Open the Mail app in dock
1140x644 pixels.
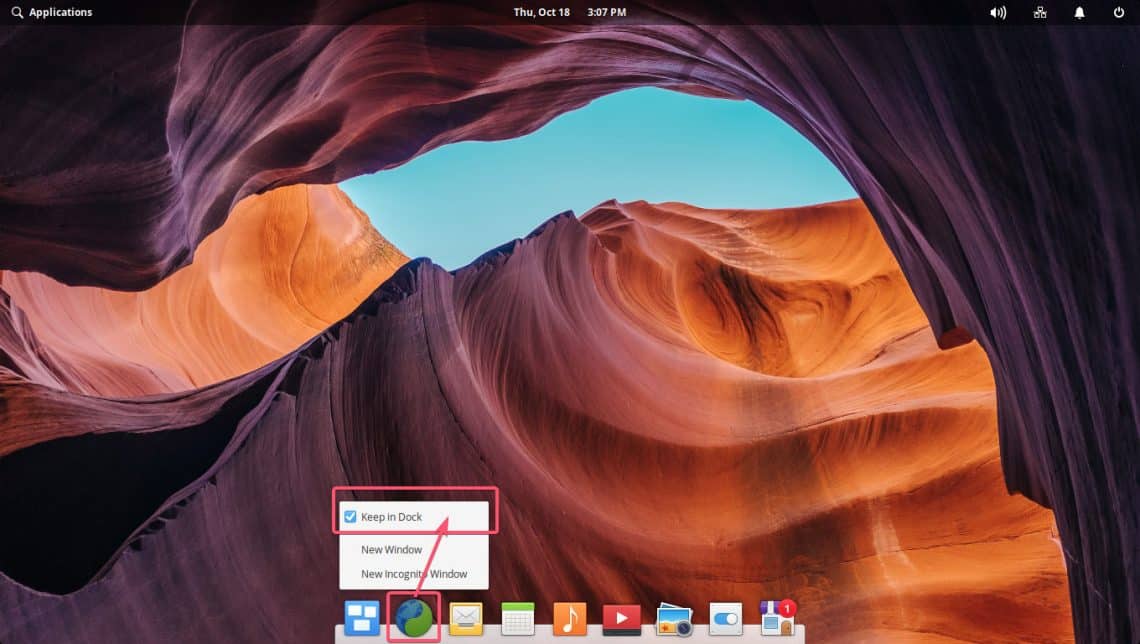tap(466, 619)
